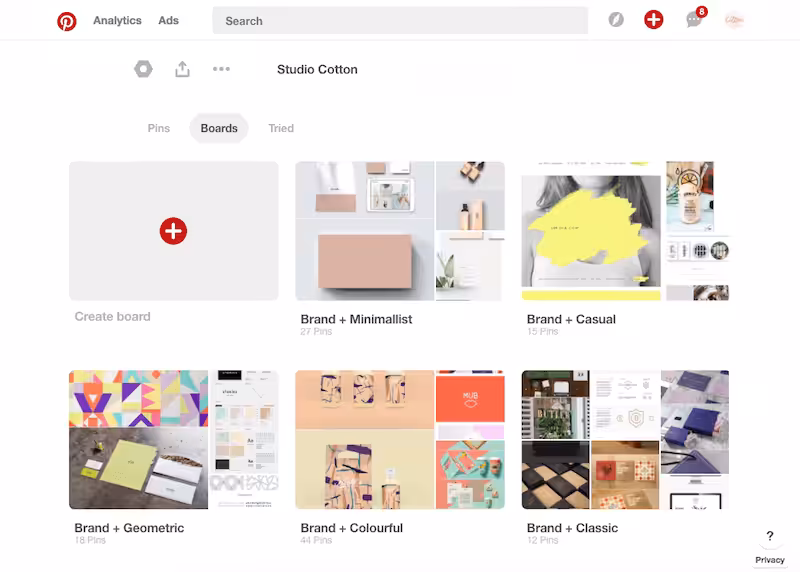This screenshot has width=800, height=572.
Task: Click the red plus icon in the header
Action: coord(654,20)
